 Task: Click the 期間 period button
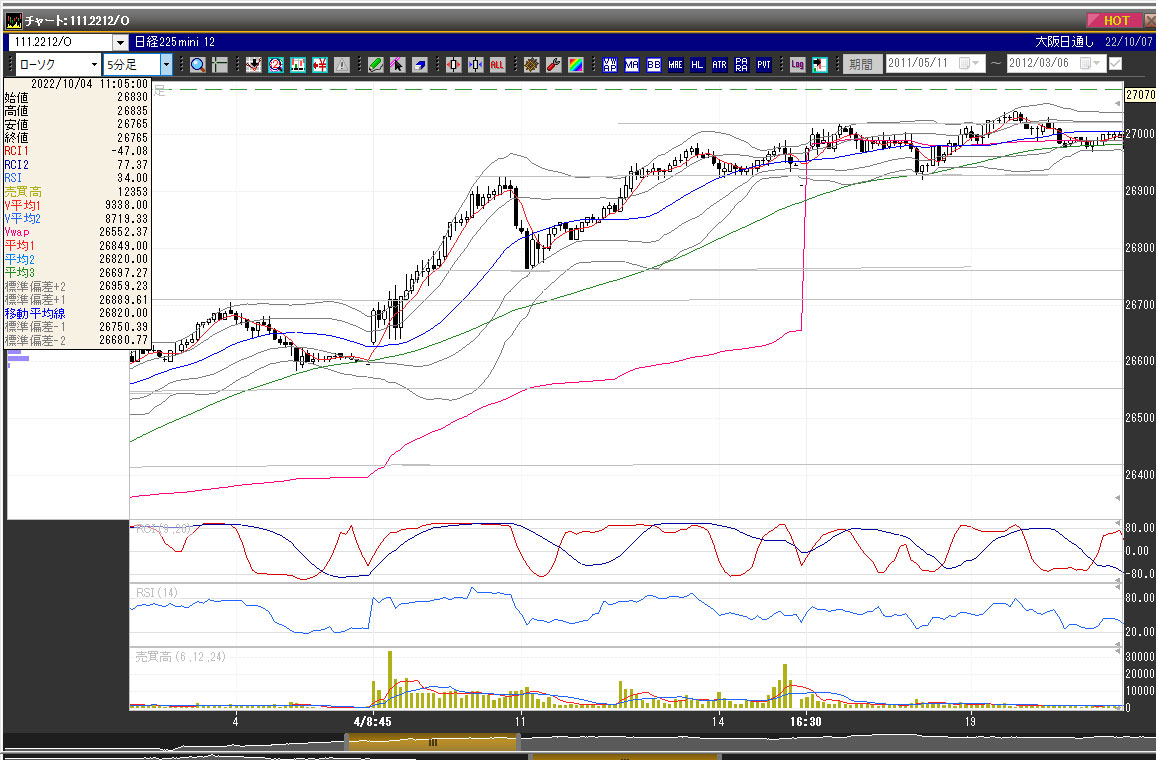point(861,64)
